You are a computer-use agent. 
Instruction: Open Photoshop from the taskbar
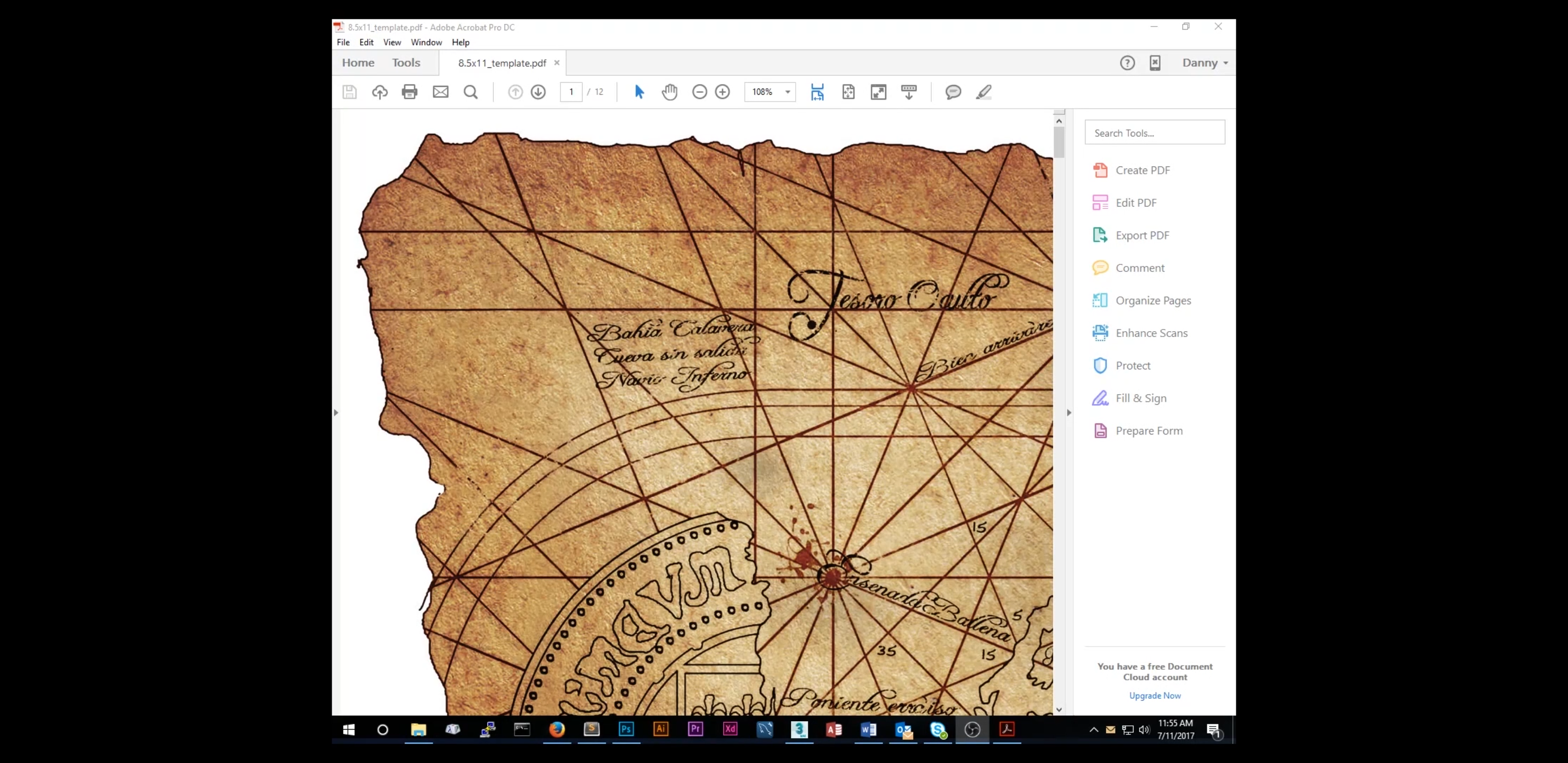click(x=625, y=730)
